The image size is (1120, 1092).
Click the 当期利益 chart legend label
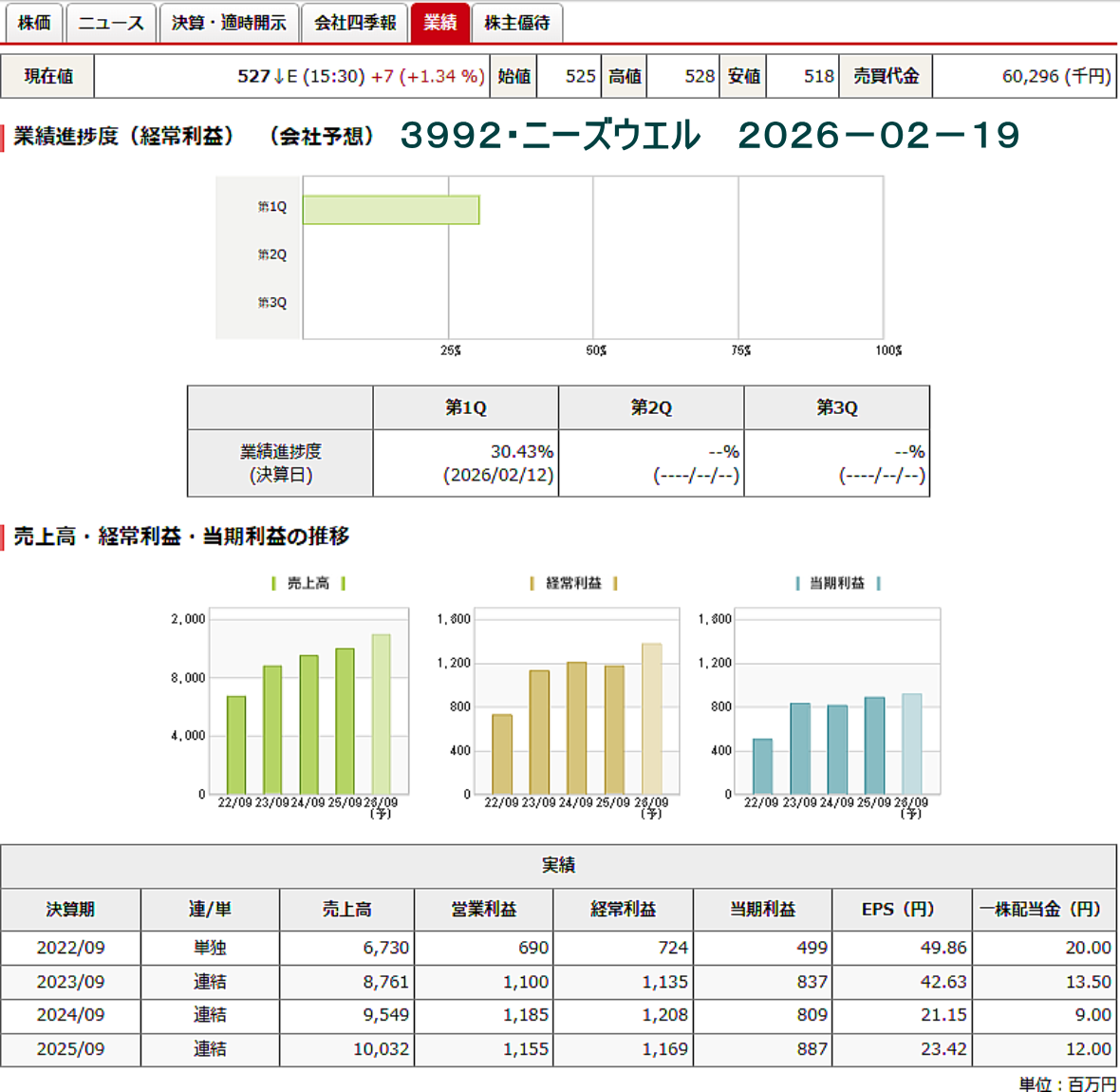(836, 583)
